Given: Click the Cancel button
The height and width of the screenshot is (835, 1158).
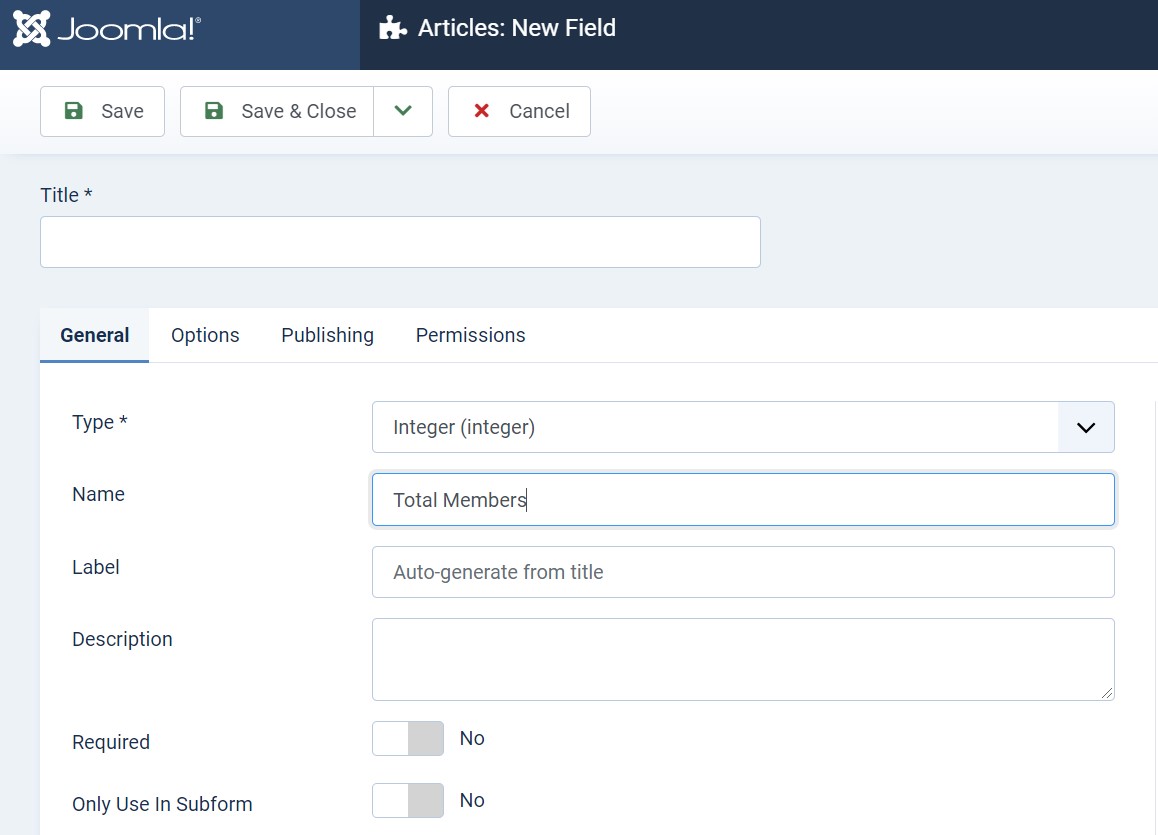Looking at the screenshot, I should pyautogui.click(x=519, y=111).
